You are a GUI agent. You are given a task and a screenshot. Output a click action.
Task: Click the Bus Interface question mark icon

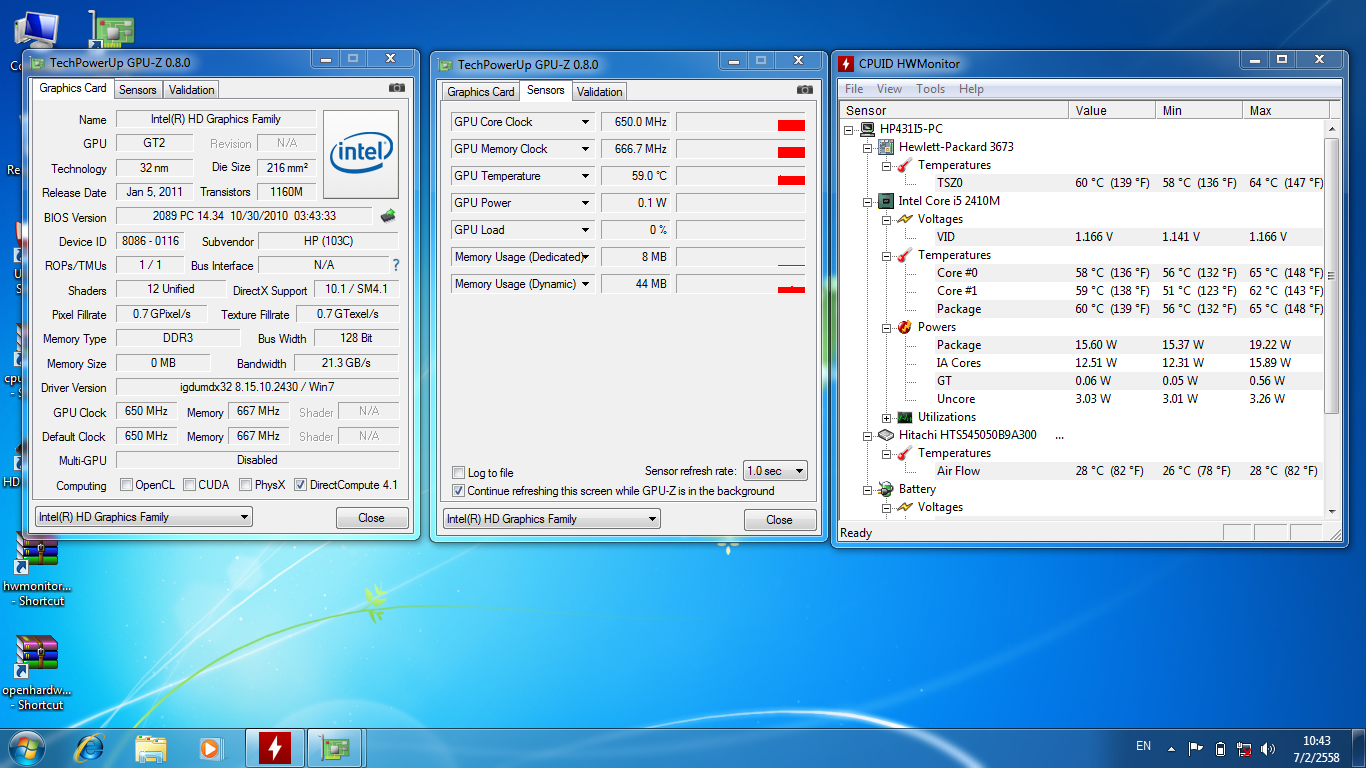tap(395, 265)
